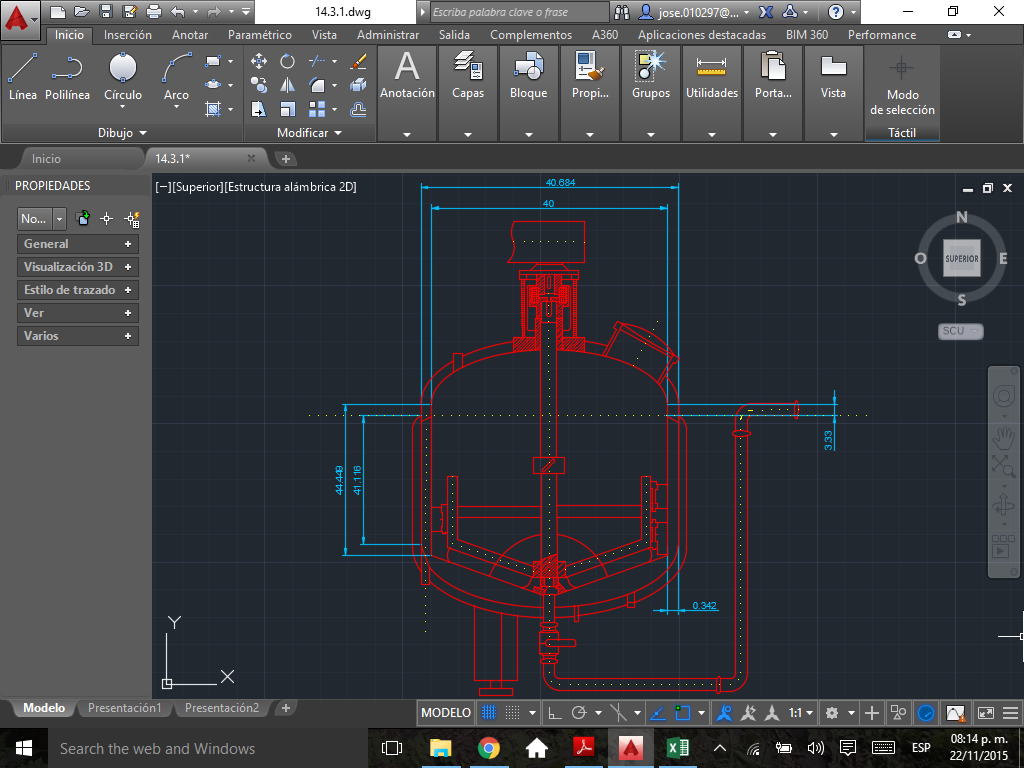The height and width of the screenshot is (768, 1024).
Task: Open the Paramétrico ribbon tab
Action: tap(260, 35)
